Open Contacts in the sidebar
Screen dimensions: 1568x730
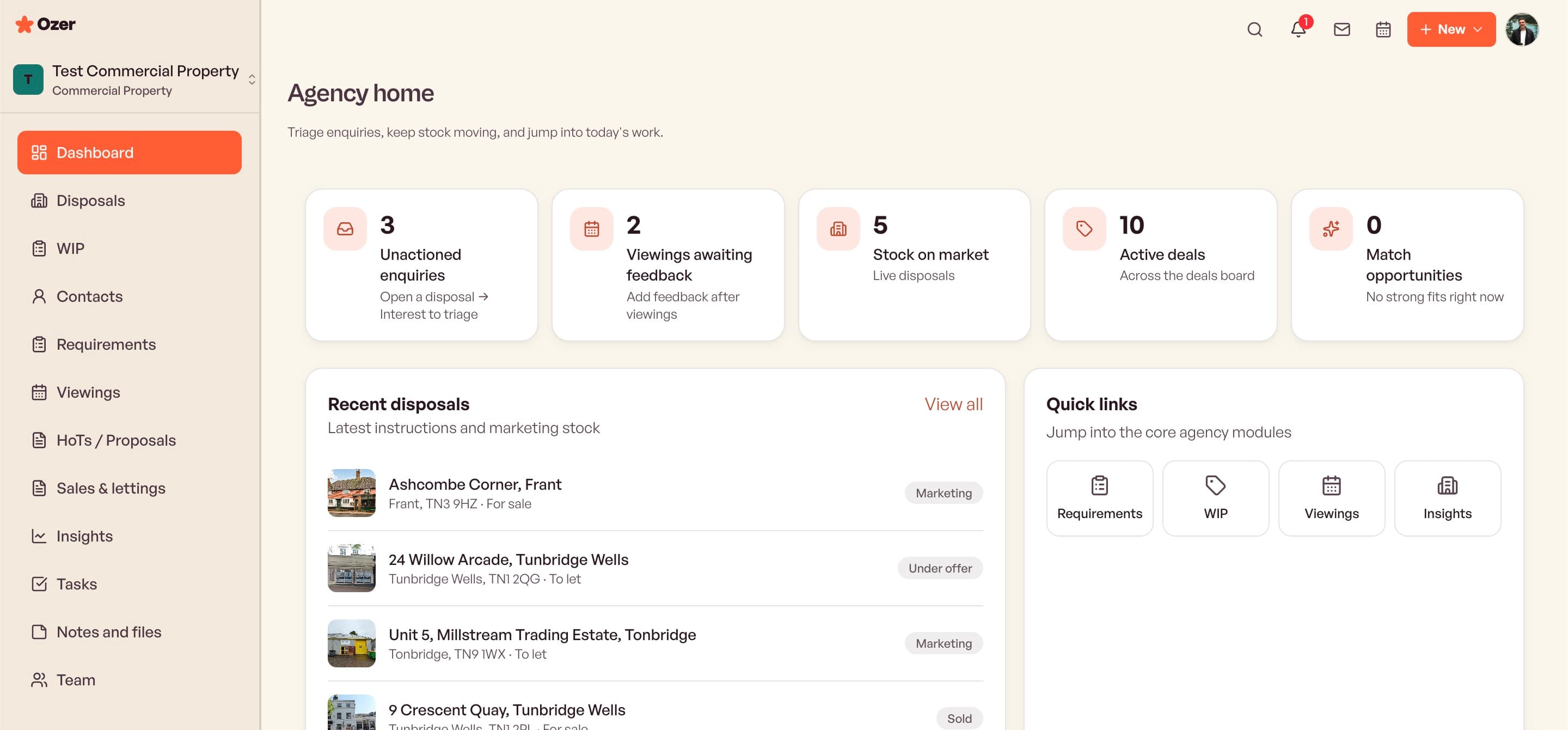pyautogui.click(x=130, y=296)
